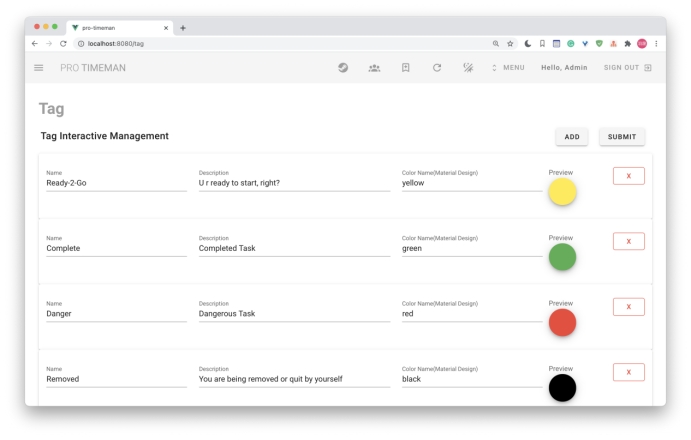Click the bookmark tag icon in header
The height and width of the screenshot is (440, 691).
[x=405, y=67]
